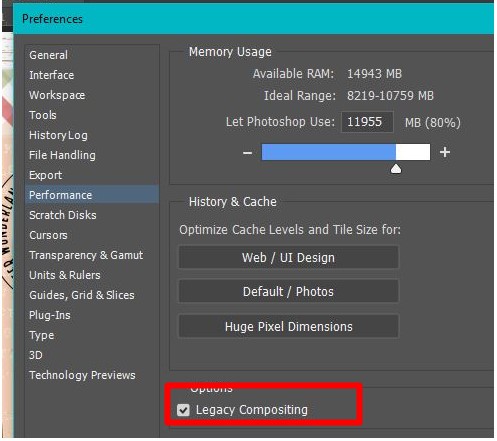
Task: Click the Let Photoshop Use input field
Action: pyautogui.click(x=367, y=122)
